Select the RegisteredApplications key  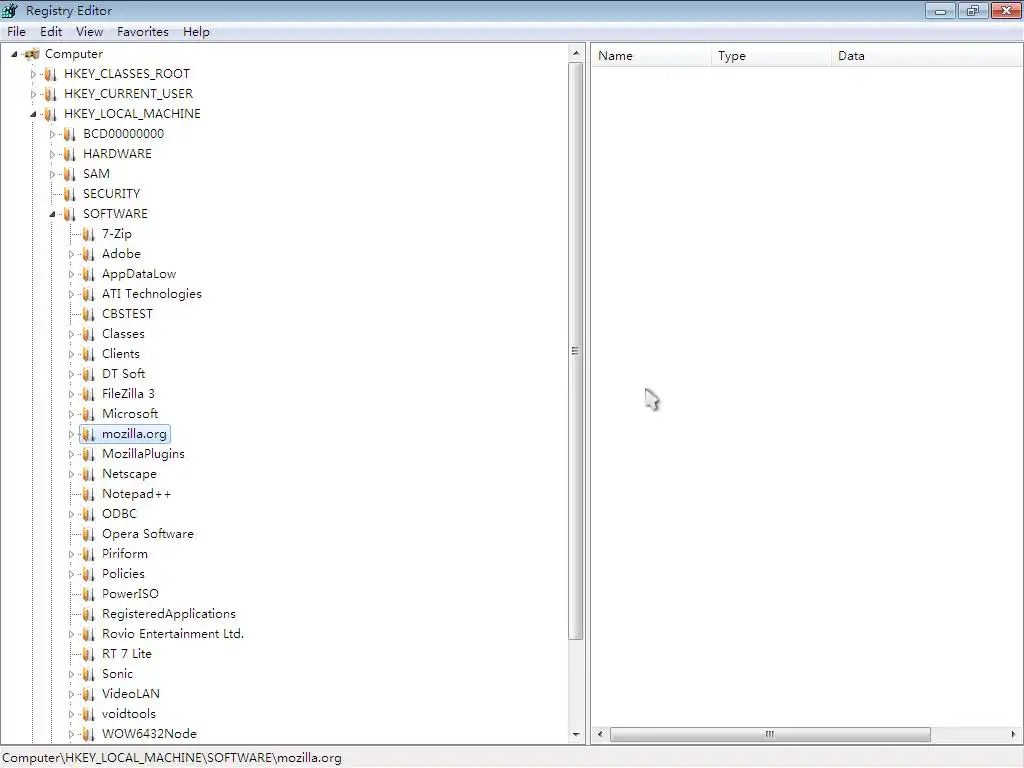168,614
